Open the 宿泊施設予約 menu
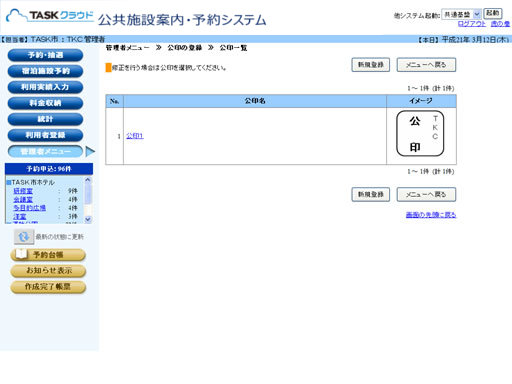 (x=45, y=71)
